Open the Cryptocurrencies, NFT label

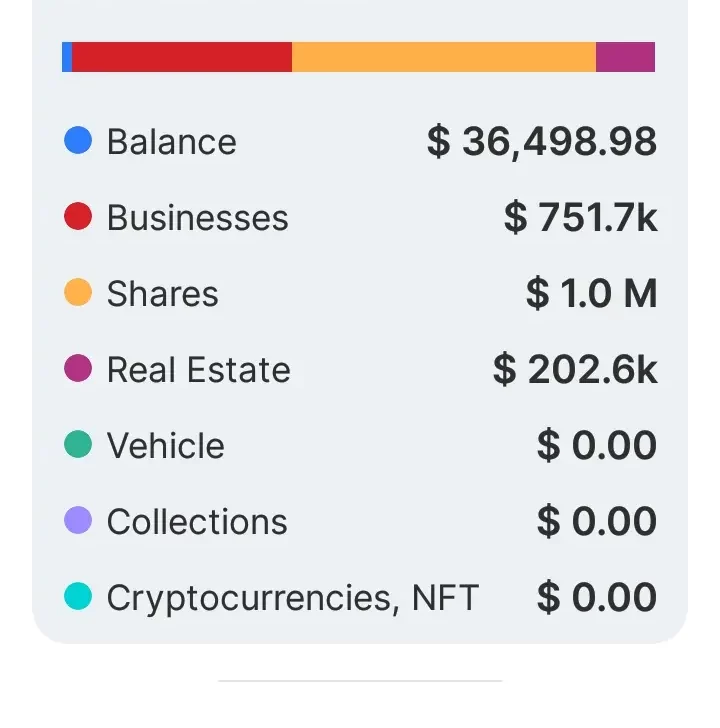click(292, 598)
